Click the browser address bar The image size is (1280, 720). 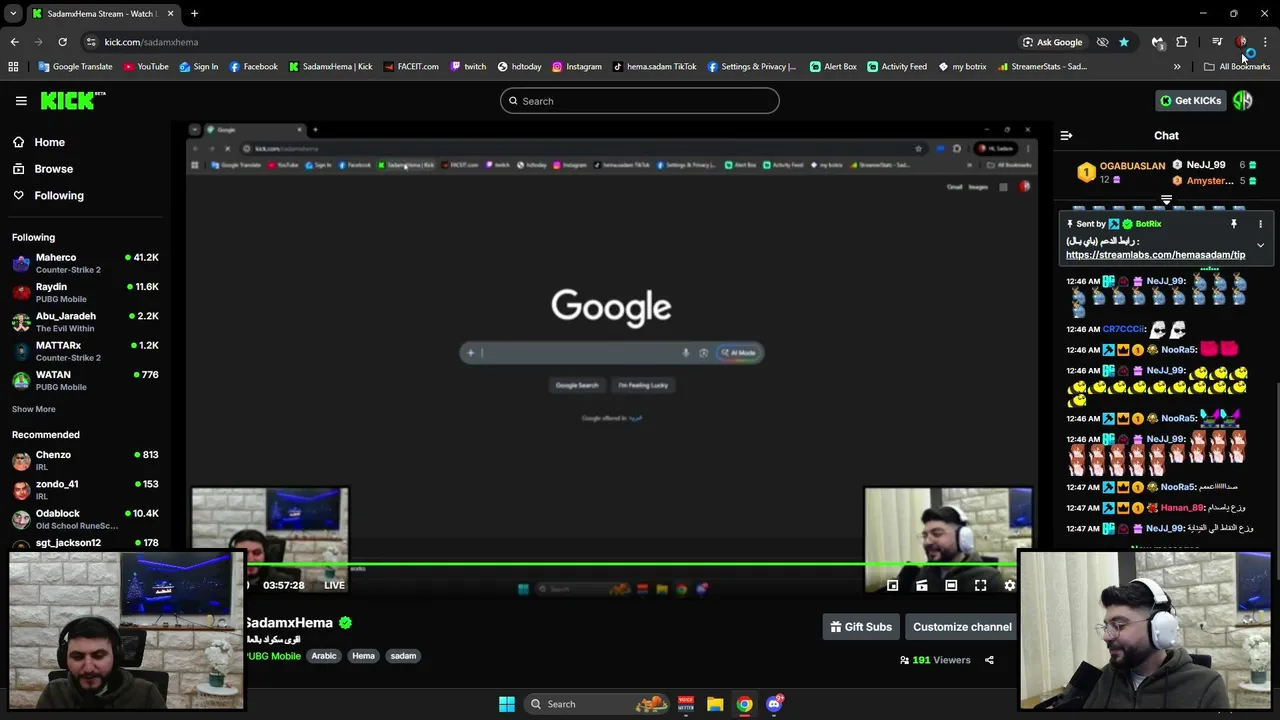550,42
